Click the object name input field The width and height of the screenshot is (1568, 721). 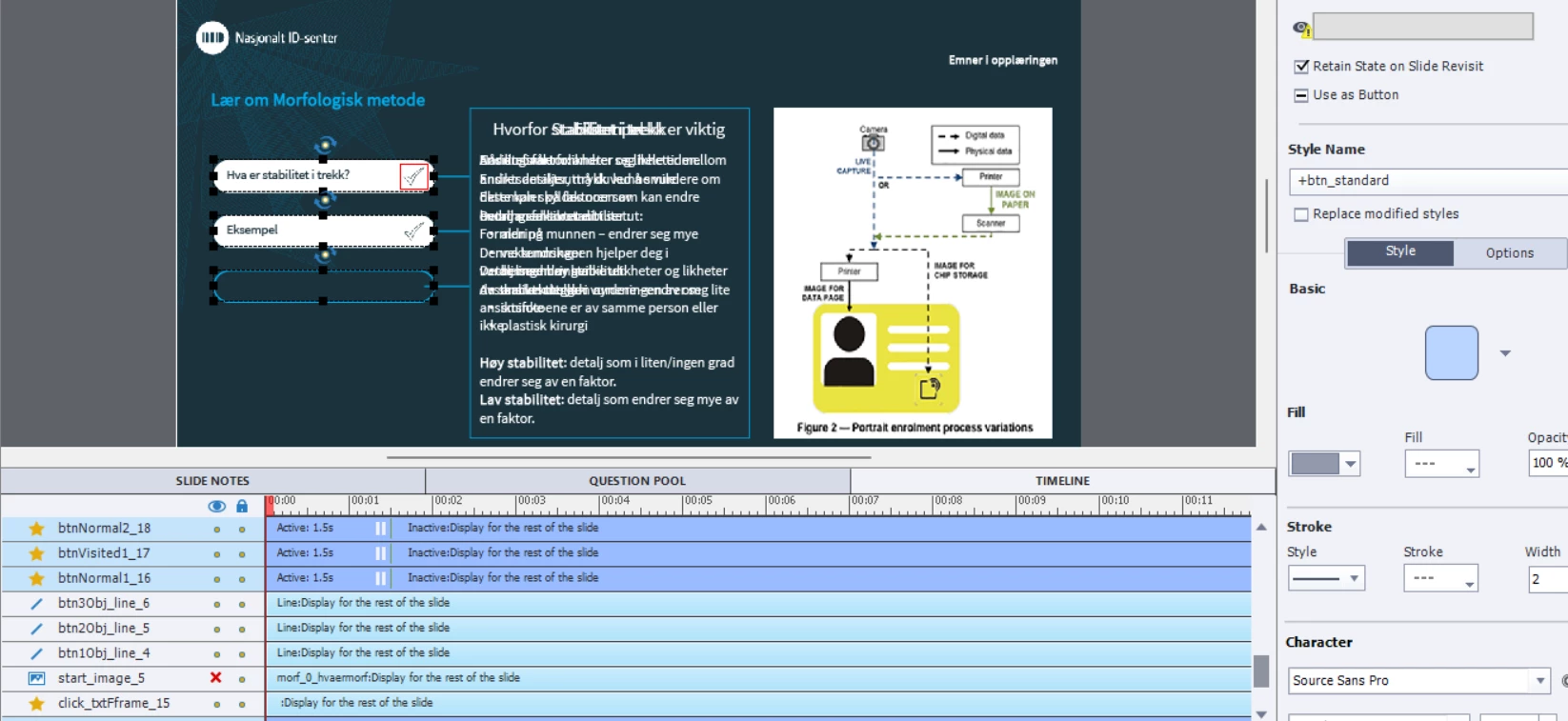tap(1422, 27)
